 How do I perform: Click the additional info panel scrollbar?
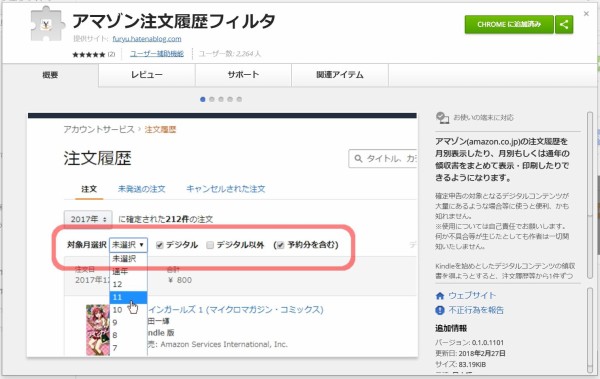[590, 329]
